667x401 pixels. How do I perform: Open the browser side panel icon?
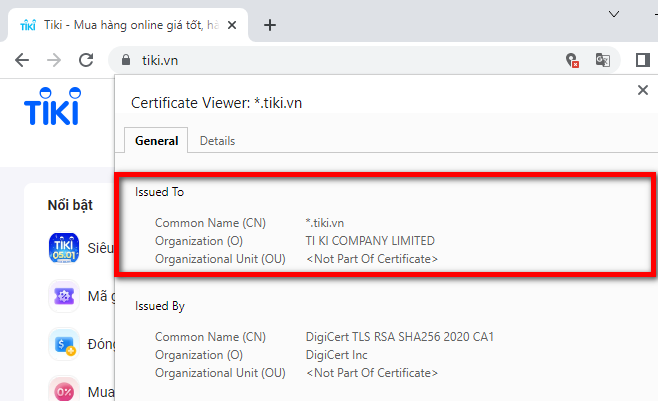point(643,60)
